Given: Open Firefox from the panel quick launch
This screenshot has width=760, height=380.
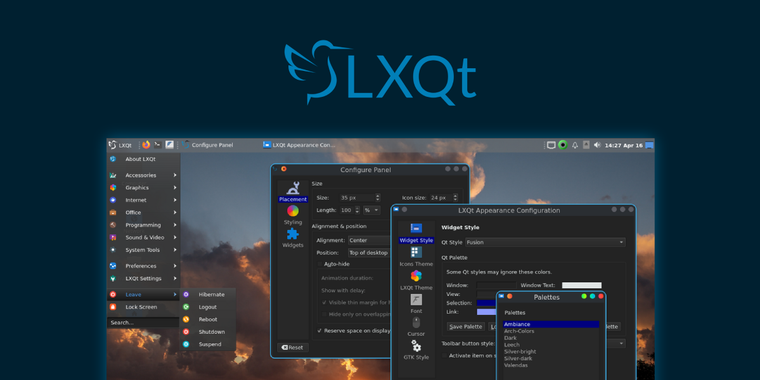Looking at the screenshot, I should 146,145.
